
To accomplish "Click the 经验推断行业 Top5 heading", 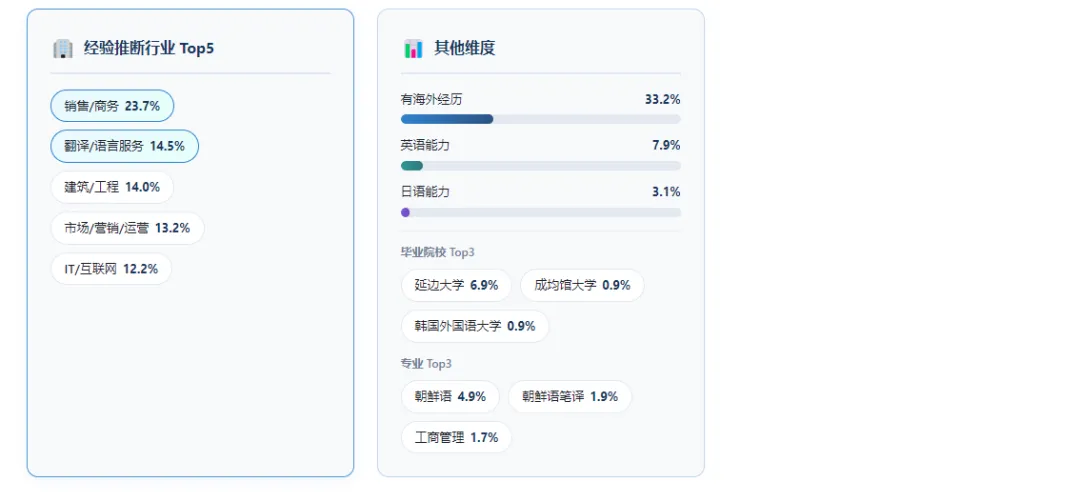I will click(149, 48).
